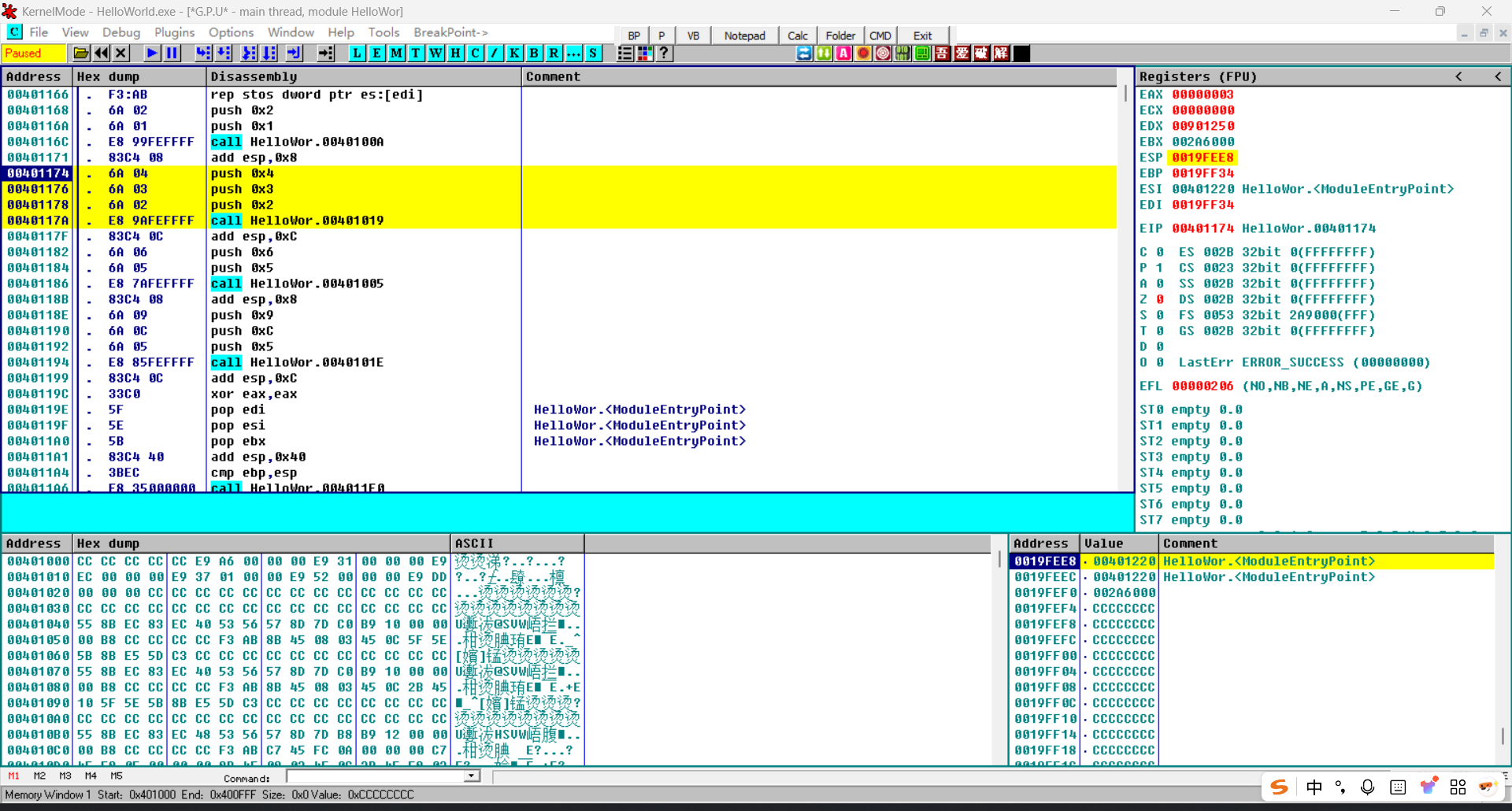
Task: Toggle the Z flag value in registers
Action: (x=1159, y=299)
